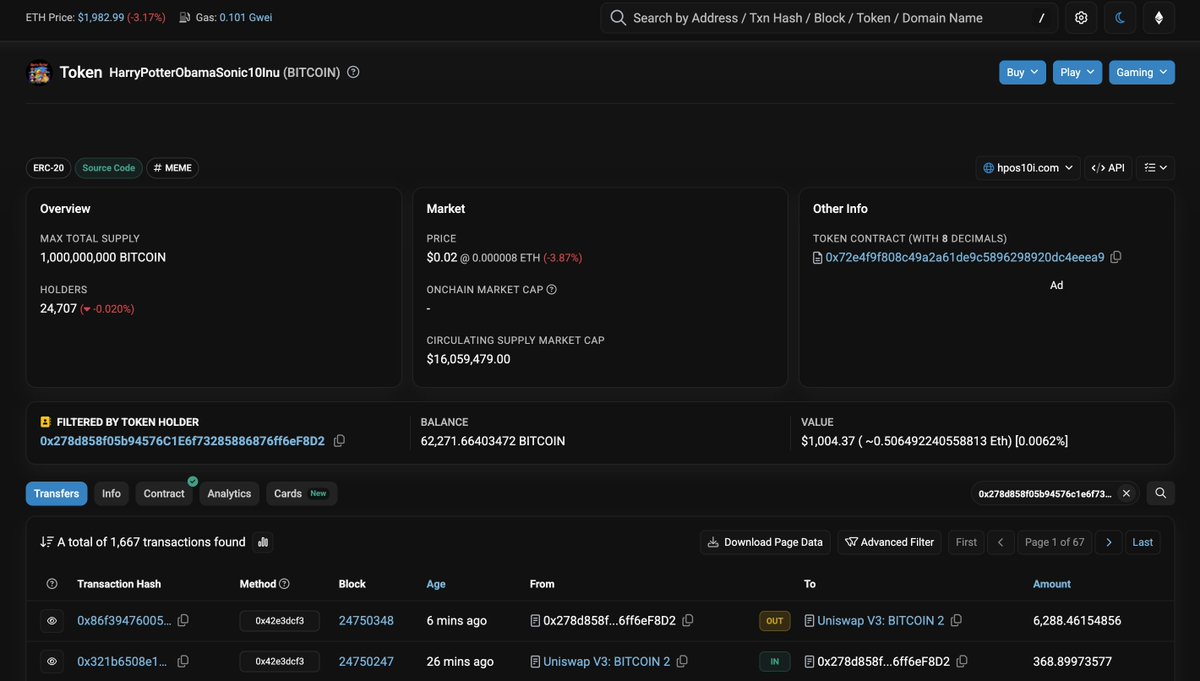Switch to the Analytics tab

(229, 493)
